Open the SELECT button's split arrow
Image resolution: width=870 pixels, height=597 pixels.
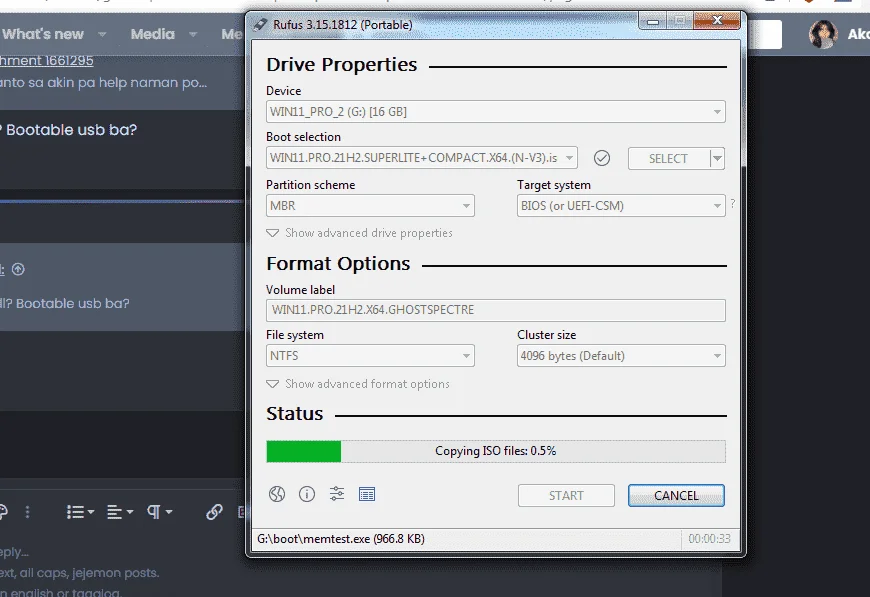tap(717, 159)
